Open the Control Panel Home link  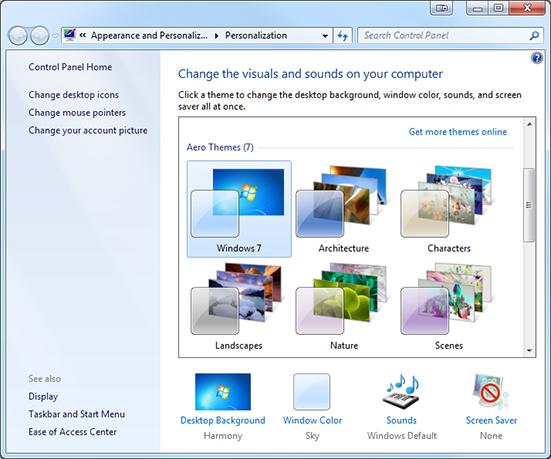click(x=70, y=67)
